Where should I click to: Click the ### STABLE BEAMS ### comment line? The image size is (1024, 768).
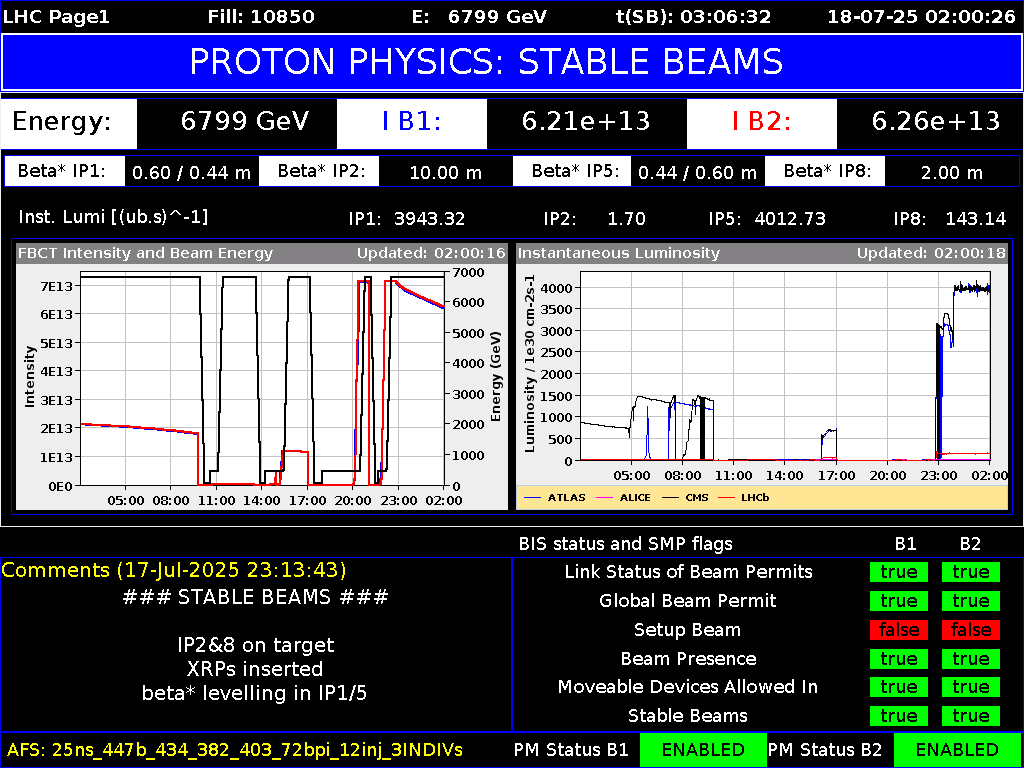[255, 598]
